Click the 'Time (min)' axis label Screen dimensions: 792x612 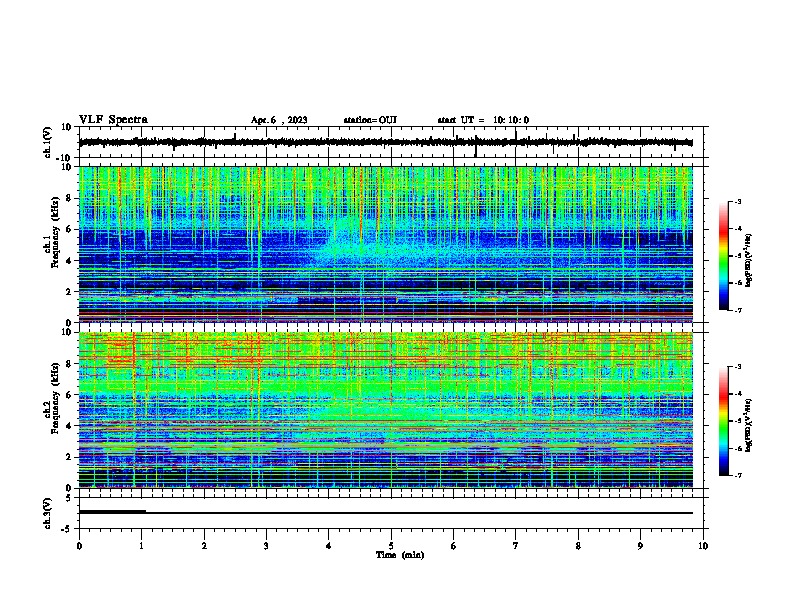(400, 555)
